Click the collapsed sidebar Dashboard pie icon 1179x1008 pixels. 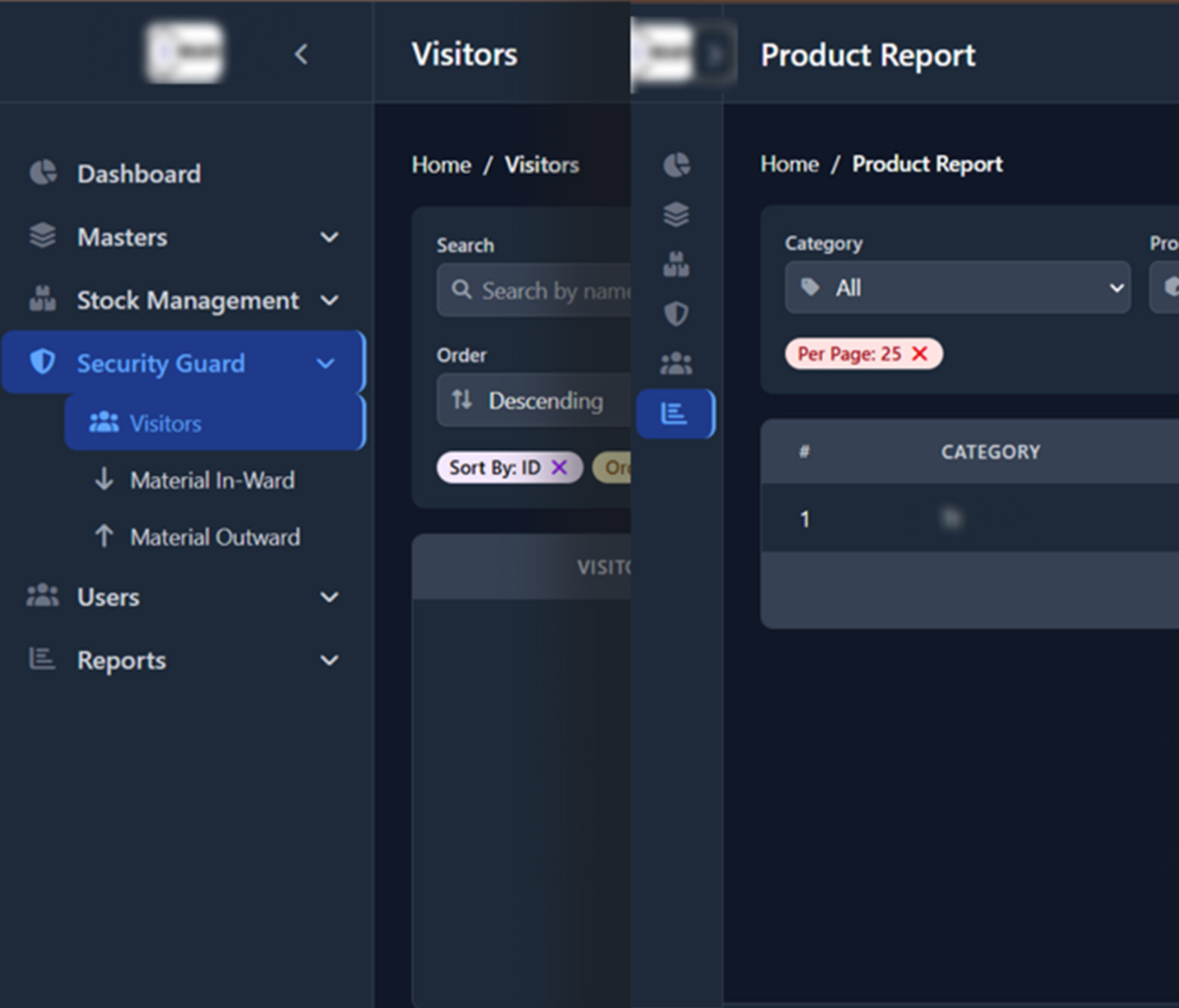point(676,165)
